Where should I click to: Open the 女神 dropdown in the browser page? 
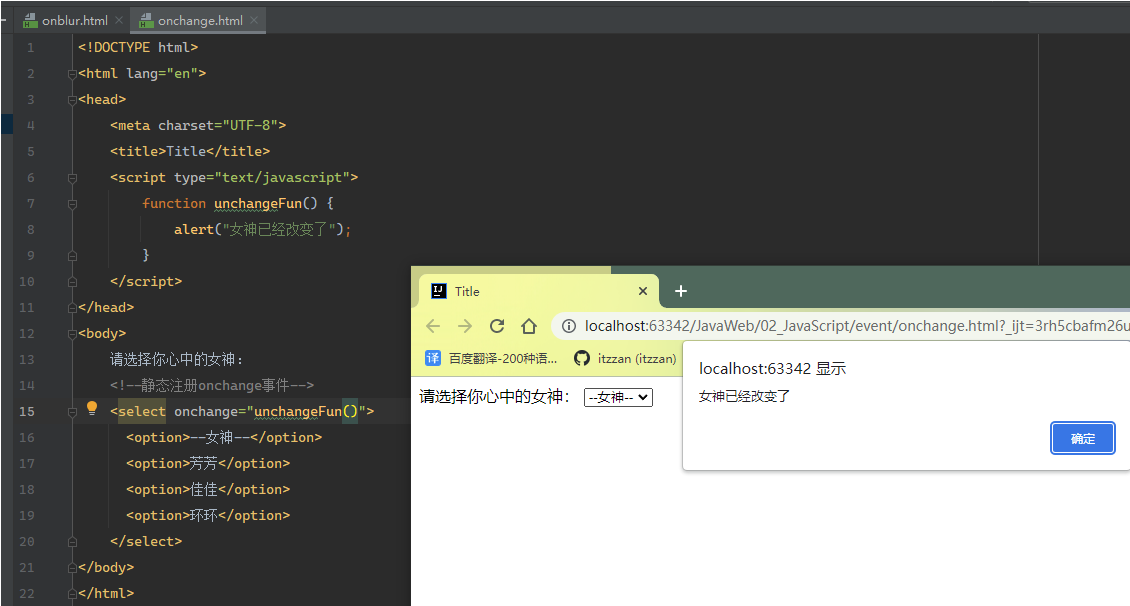point(618,397)
